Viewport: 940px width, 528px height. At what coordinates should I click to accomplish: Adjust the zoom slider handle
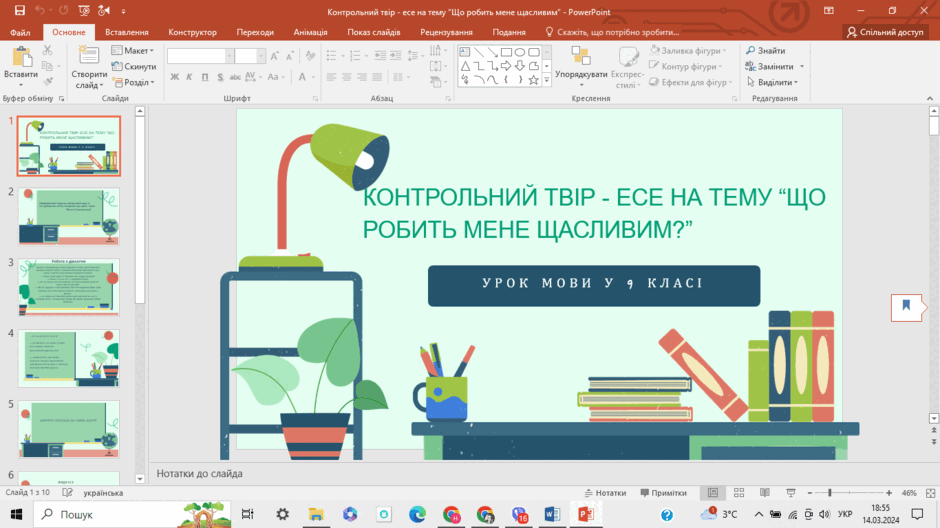point(830,493)
